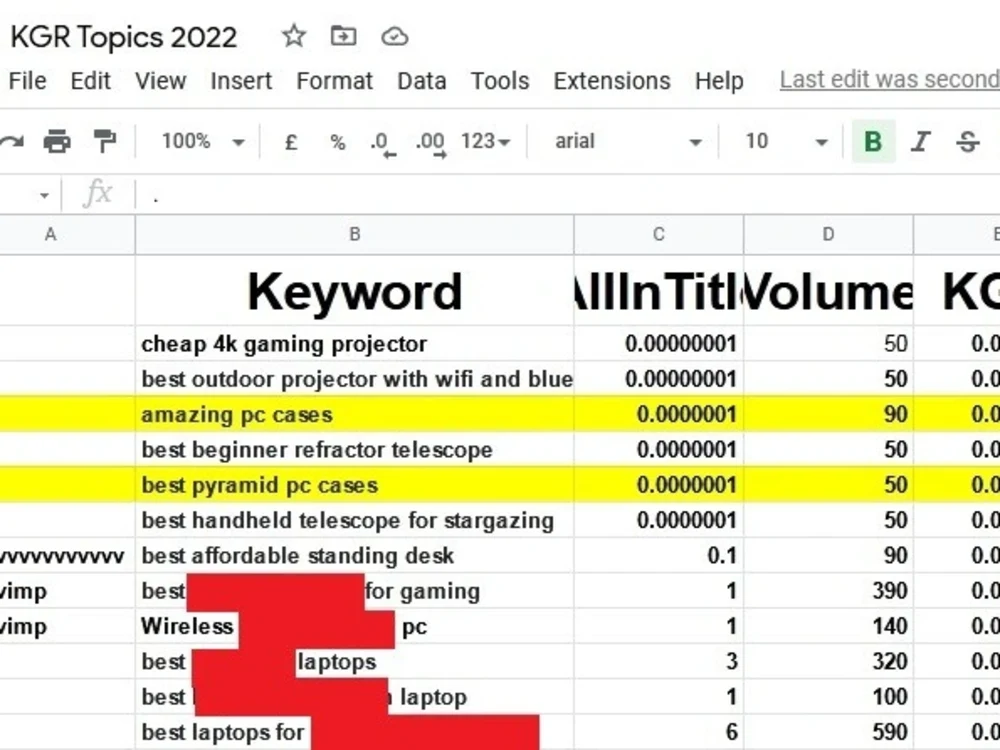Print the spreadsheet using the printer icon
Screen dimensions: 1000x750
coord(57,141)
